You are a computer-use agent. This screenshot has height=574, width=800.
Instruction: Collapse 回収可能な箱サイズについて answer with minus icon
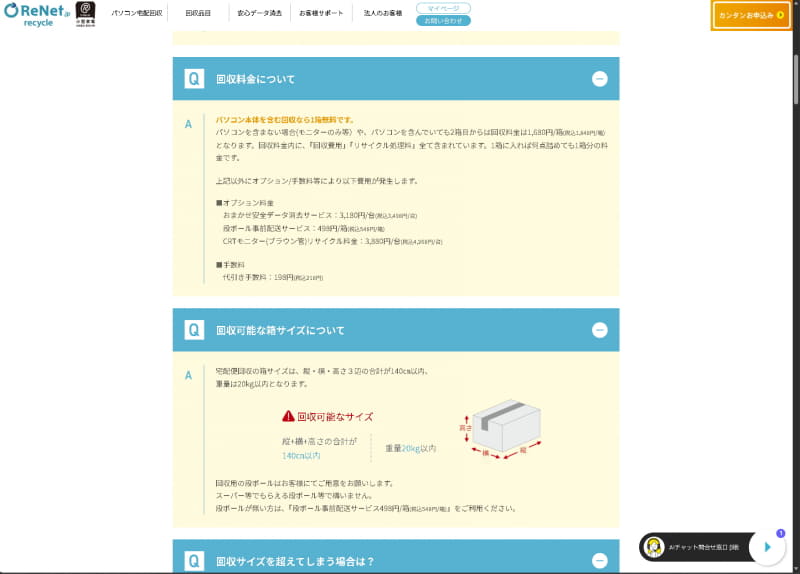(x=599, y=330)
